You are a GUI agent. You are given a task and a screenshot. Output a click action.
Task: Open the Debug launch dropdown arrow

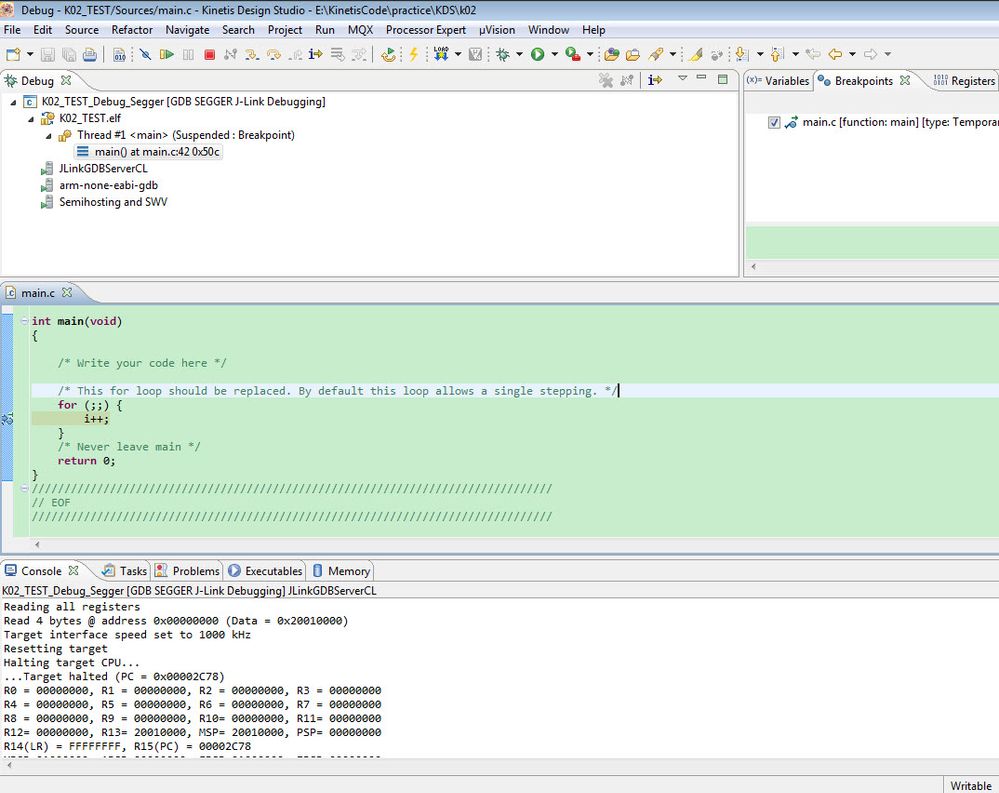[519, 55]
